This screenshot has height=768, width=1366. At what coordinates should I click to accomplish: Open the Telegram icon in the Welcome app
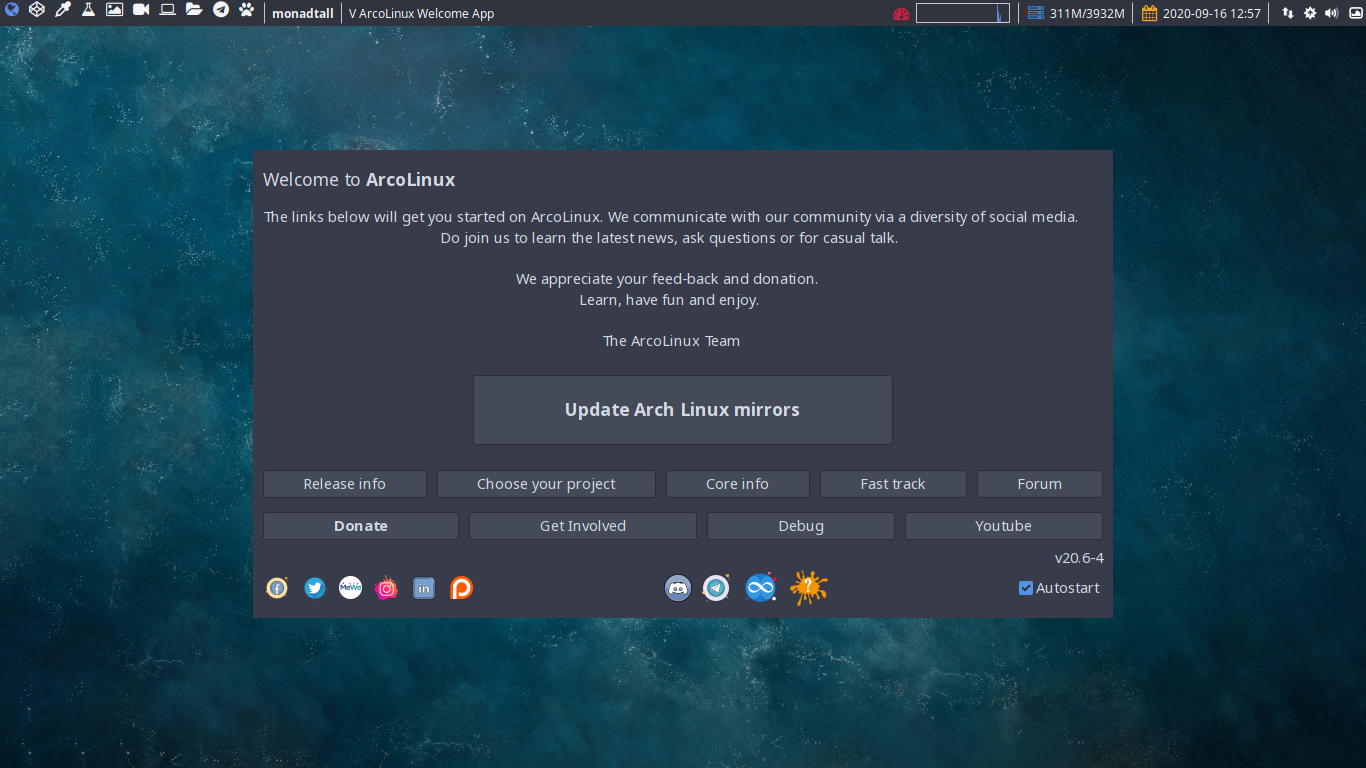click(716, 588)
